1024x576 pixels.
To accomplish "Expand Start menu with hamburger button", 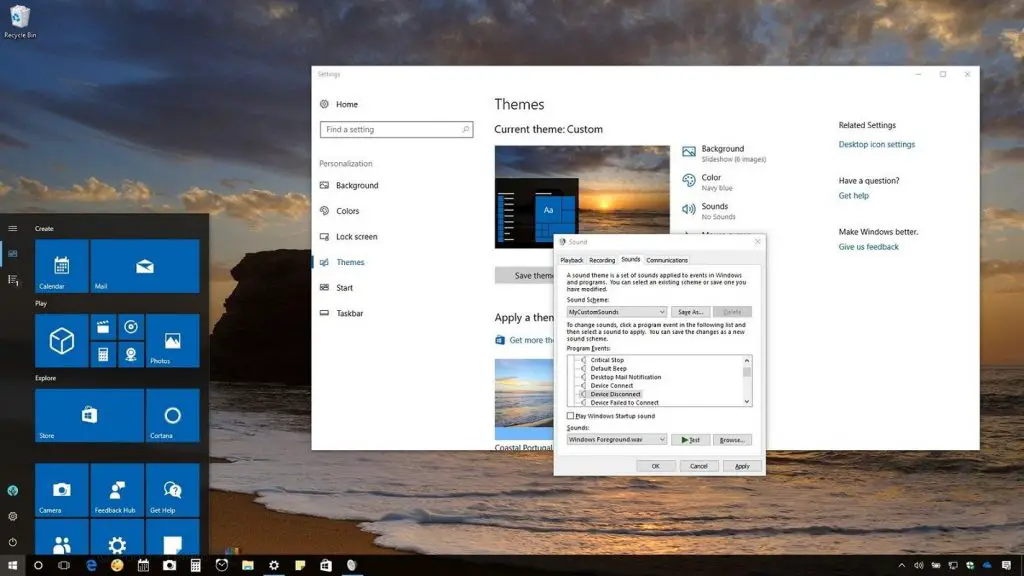I will point(13,228).
